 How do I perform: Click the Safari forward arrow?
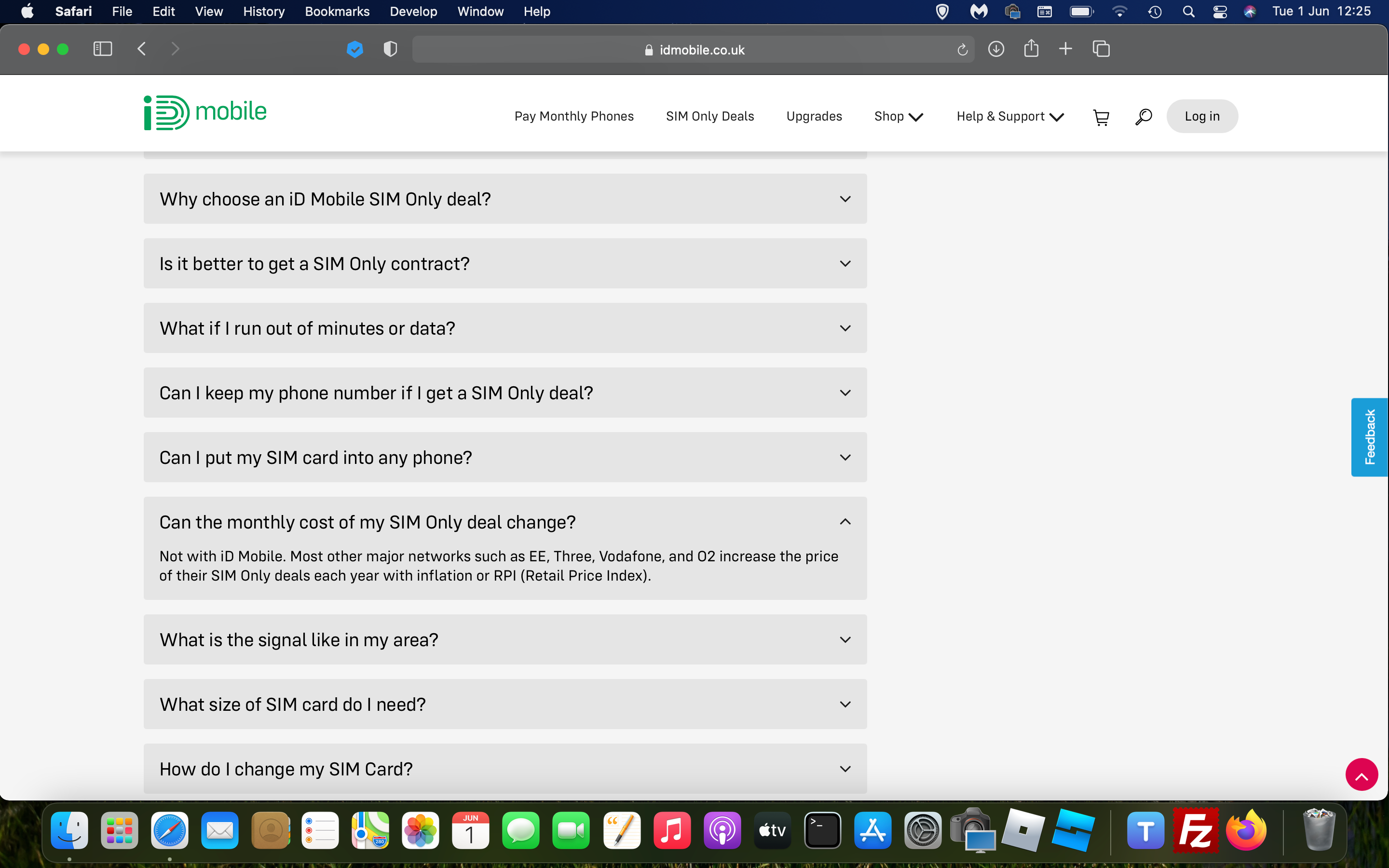click(175, 49)
